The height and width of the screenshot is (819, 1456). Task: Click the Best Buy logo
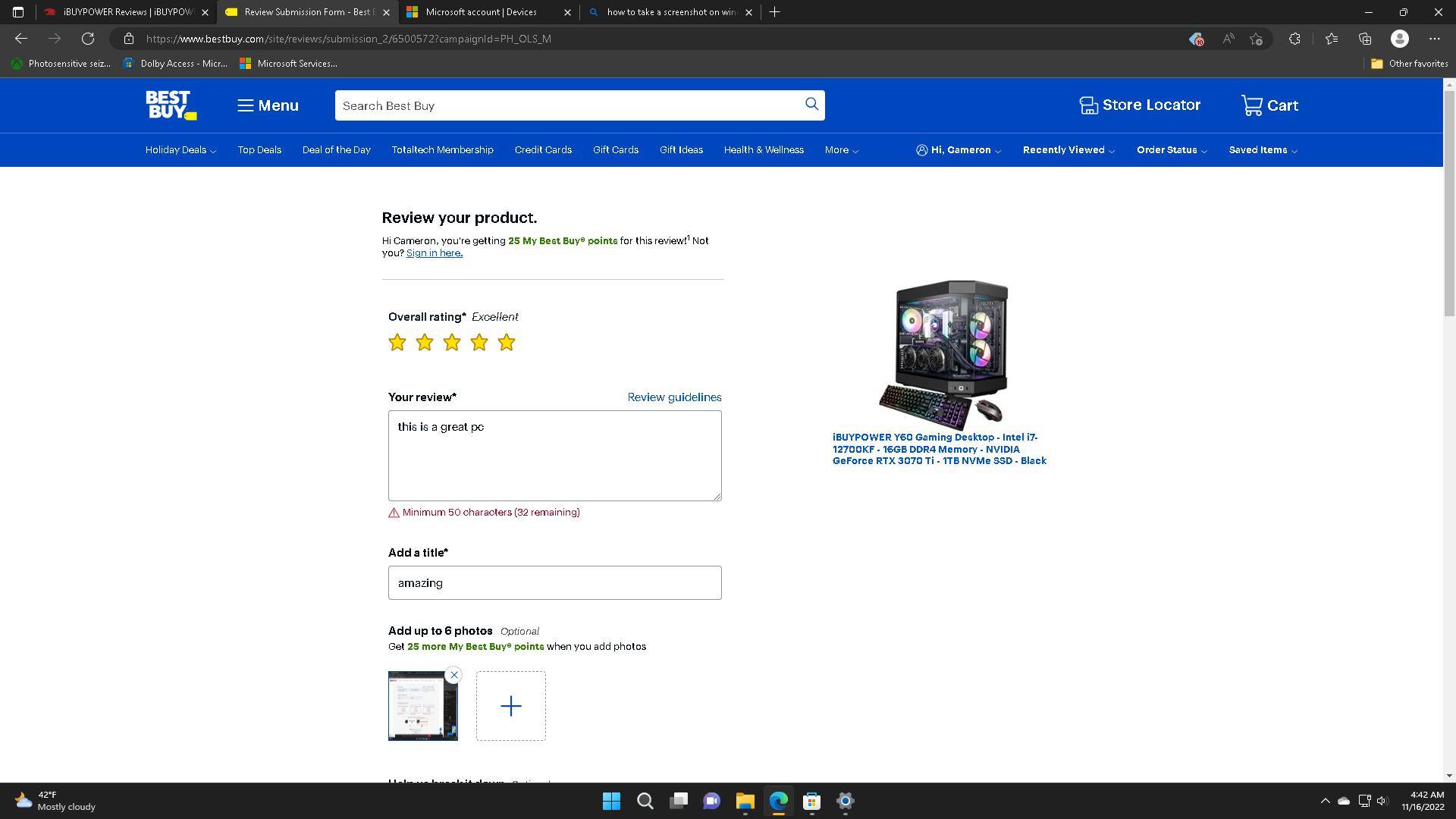pos(170,105)
